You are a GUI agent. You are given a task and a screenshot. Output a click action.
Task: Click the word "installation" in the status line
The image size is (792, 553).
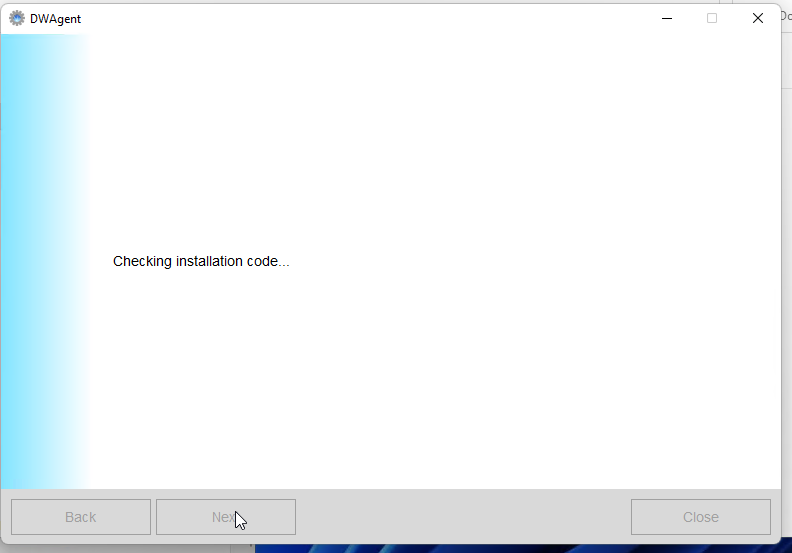(209, 261)
